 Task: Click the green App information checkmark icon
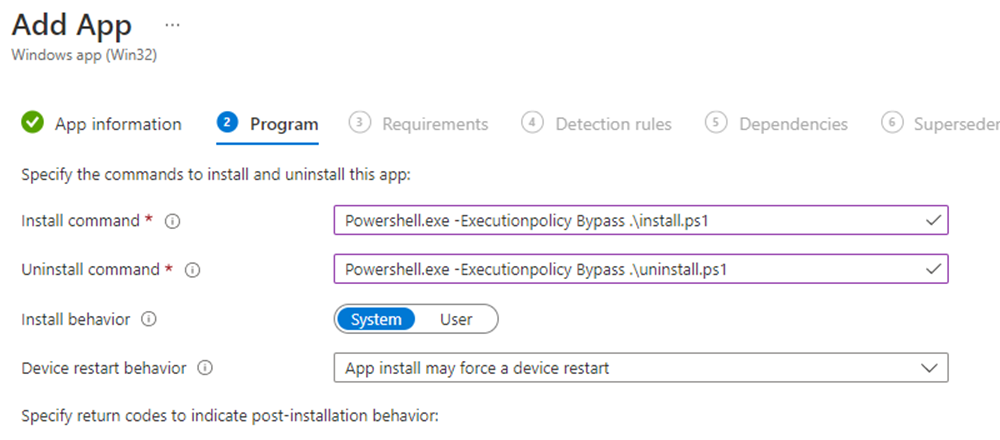tap(33, 123)
